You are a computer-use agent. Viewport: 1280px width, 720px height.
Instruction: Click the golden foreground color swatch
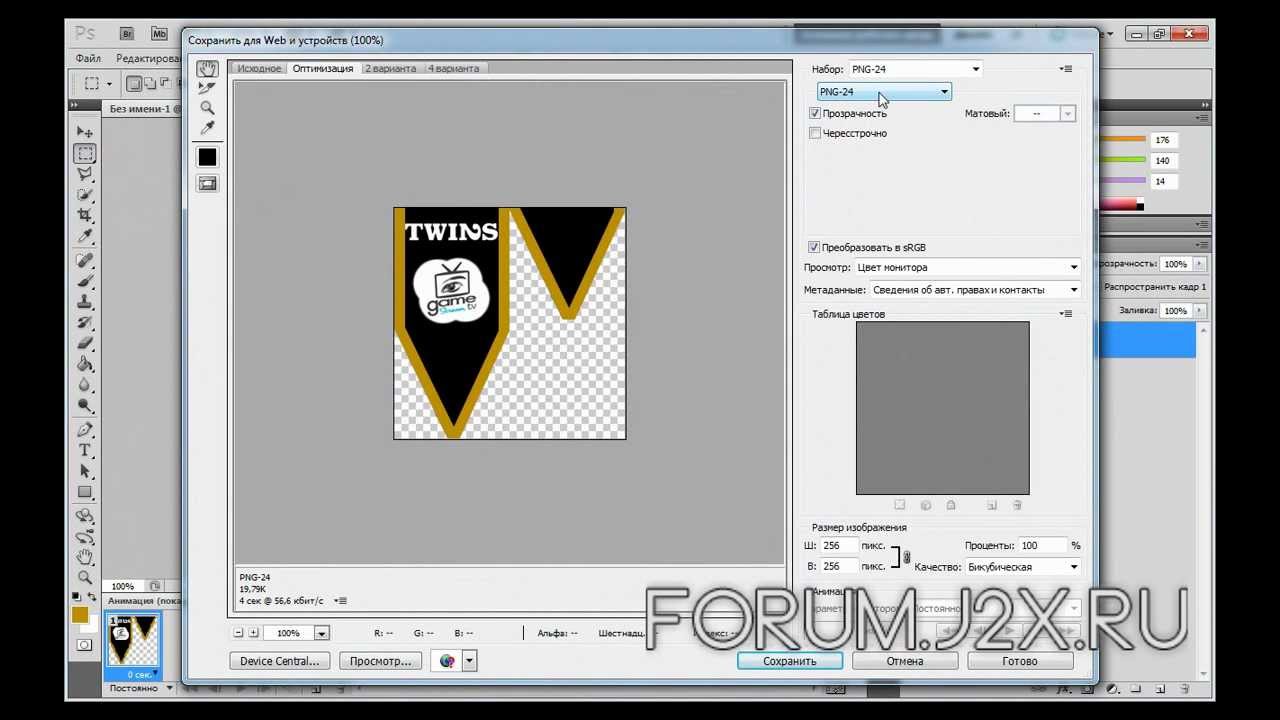[x=79, y=614]
